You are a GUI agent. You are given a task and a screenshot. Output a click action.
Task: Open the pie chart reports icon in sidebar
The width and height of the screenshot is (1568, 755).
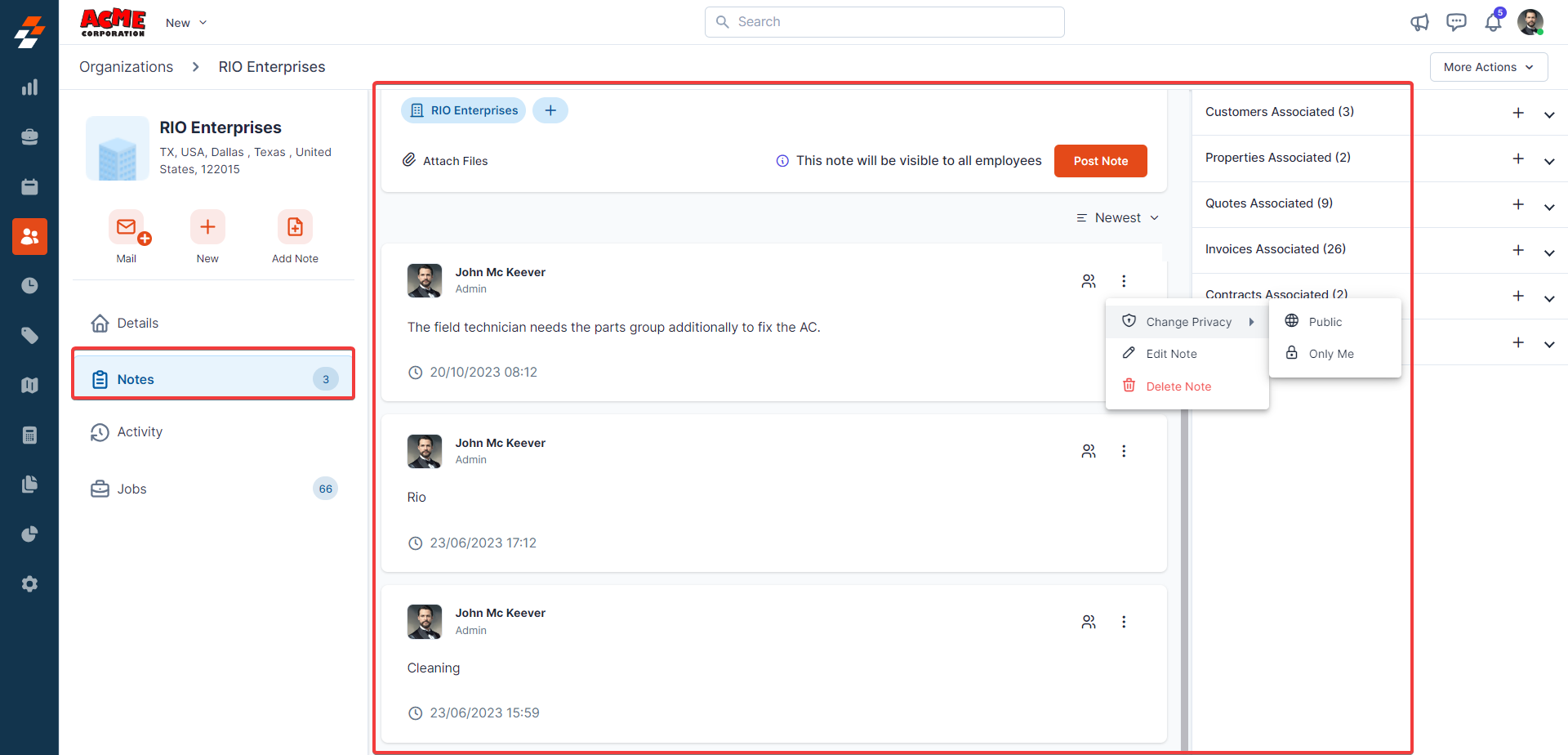tap(29, 534)
